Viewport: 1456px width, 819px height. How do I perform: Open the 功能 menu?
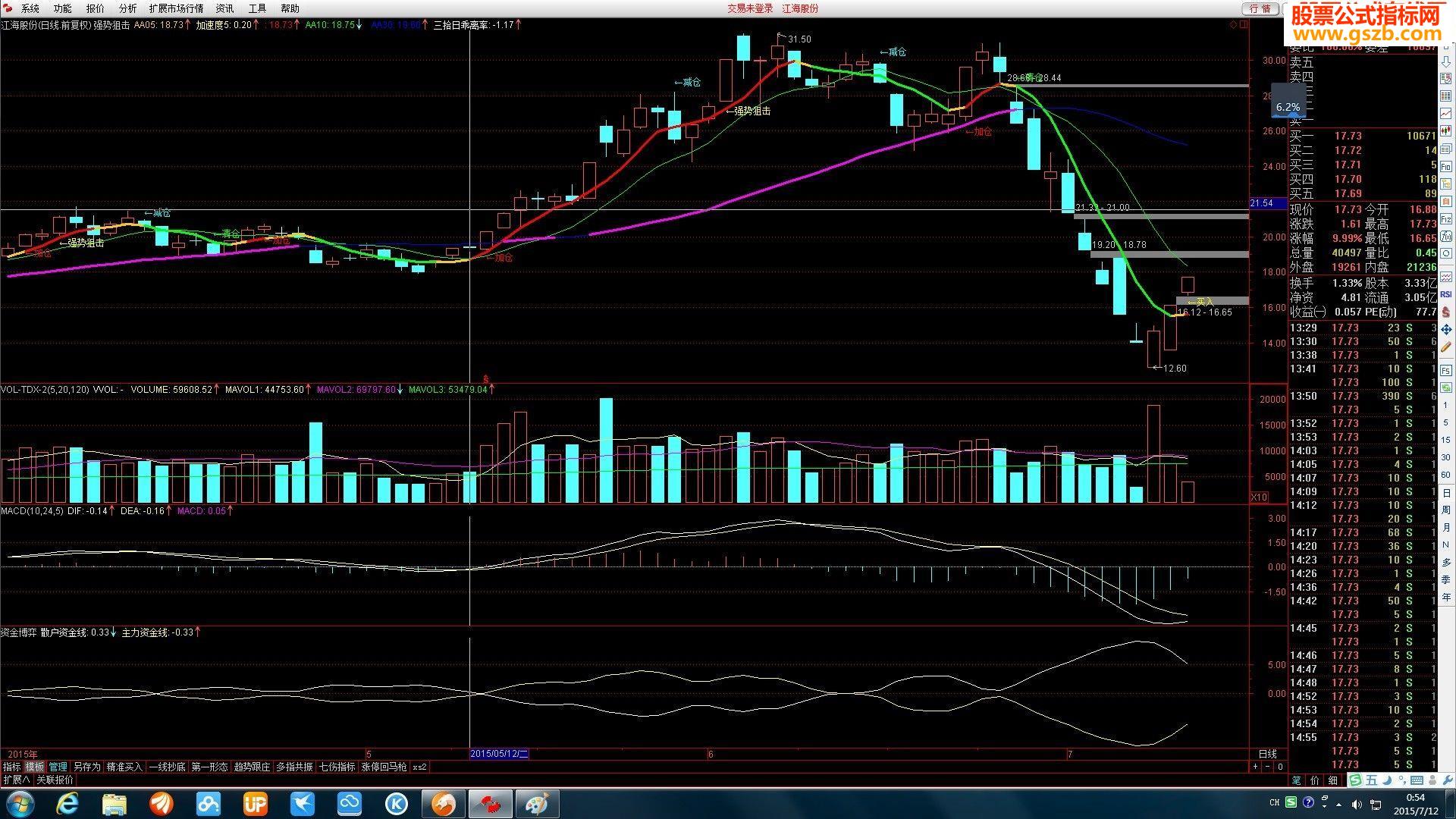coord(63,8)
